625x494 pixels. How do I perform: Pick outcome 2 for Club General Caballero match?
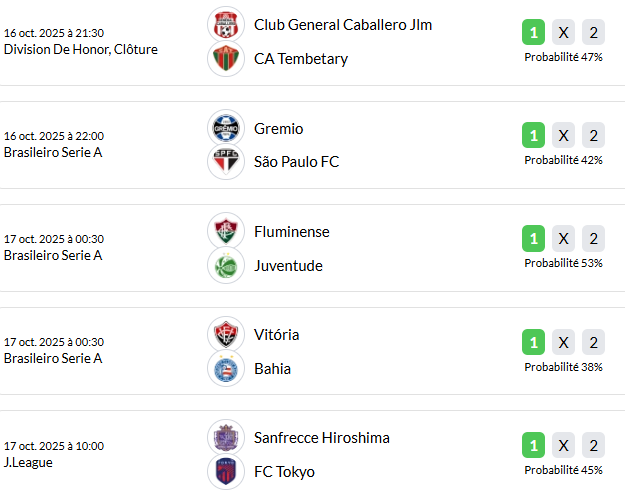pos(594,32)
